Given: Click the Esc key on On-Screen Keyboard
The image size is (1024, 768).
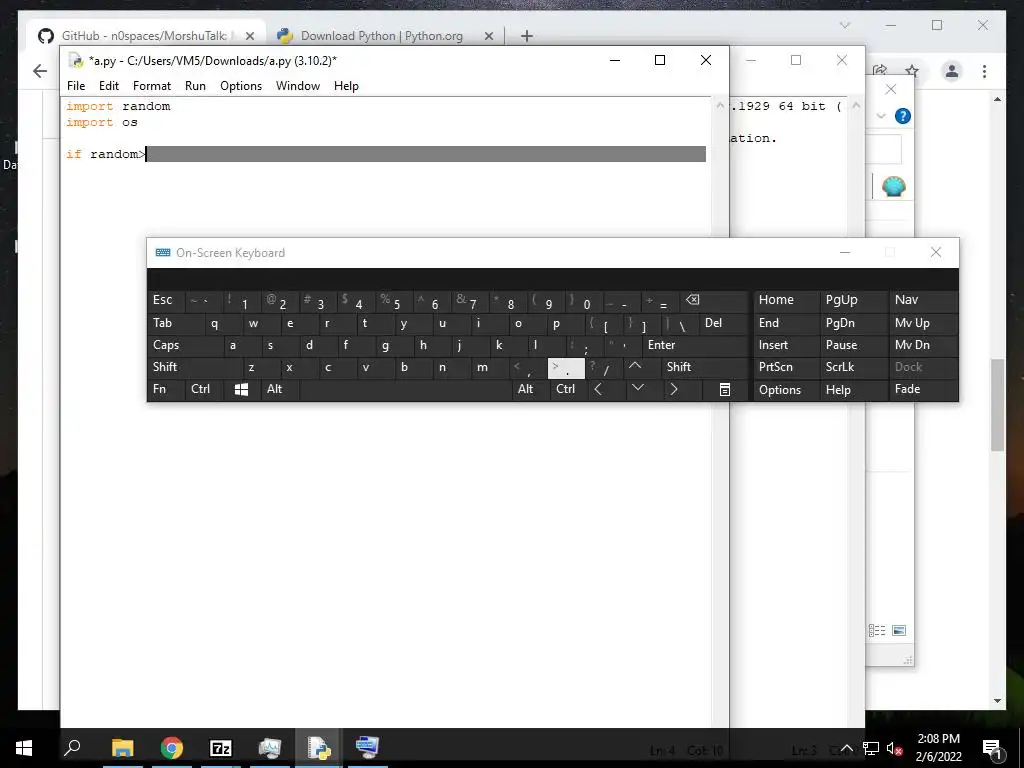Looking at the screenshot, I should [x=166, y=300].
